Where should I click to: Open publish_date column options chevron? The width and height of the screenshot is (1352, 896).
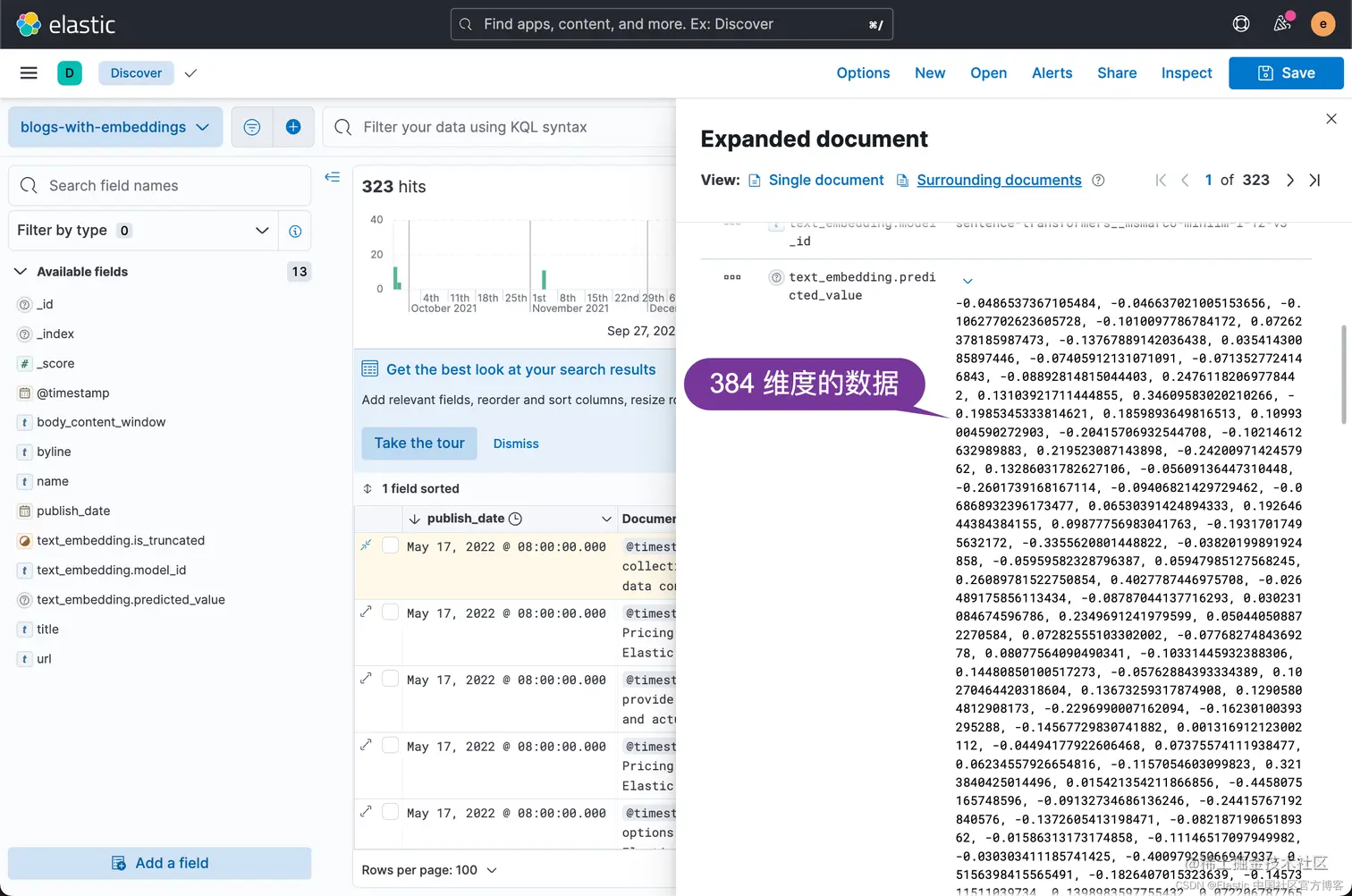click(x=606, y=519)
